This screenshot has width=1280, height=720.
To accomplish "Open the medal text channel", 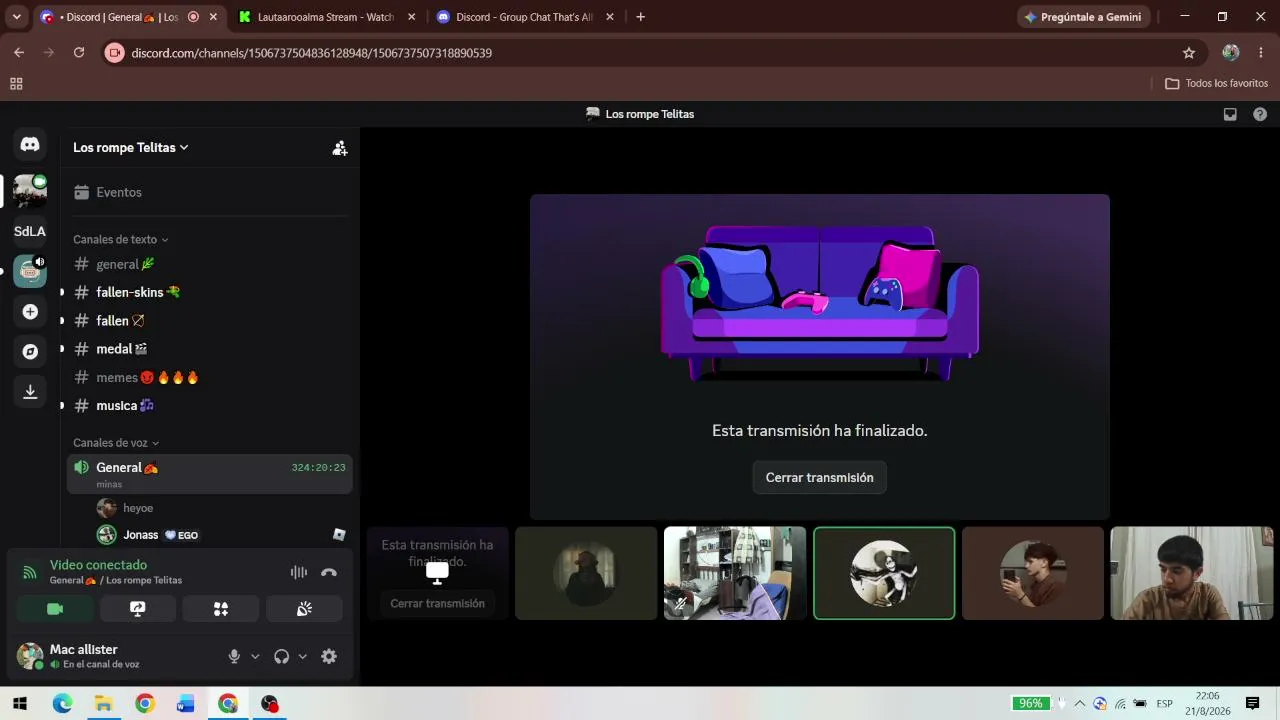I will 210,349.
